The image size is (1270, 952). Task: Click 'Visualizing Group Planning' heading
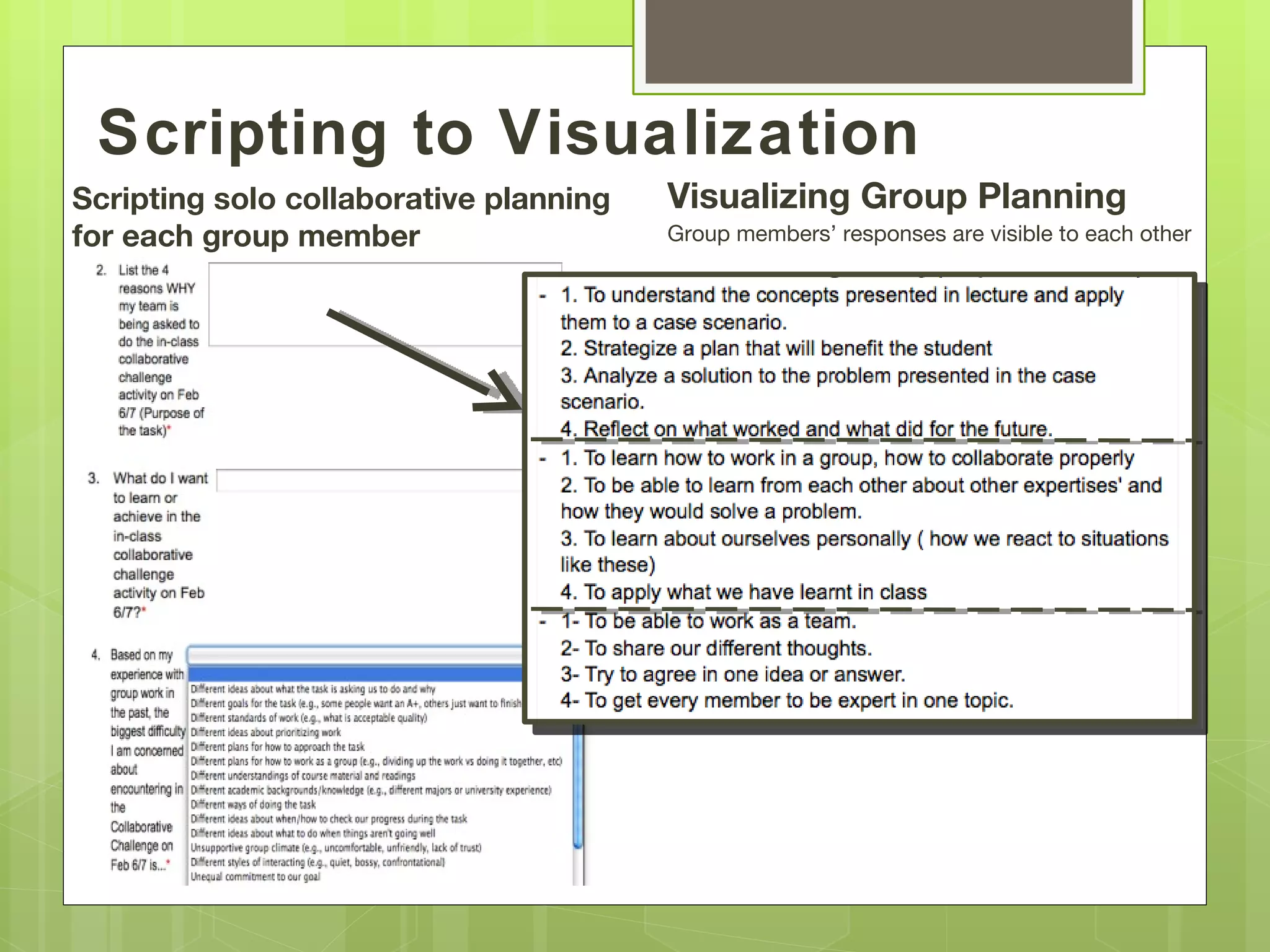(x=896, y=196)
